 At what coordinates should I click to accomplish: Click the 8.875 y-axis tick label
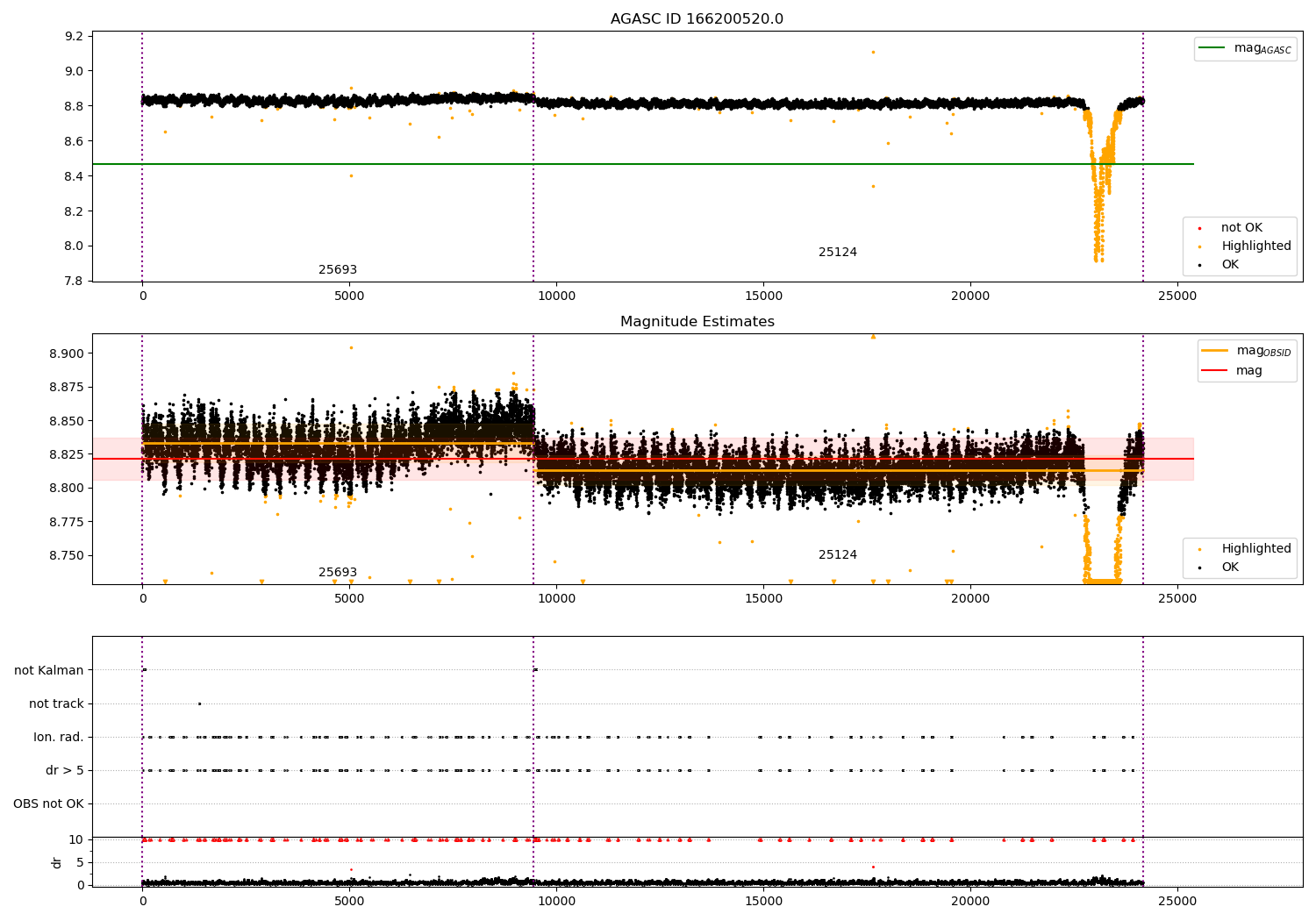[x=67, y=388]
